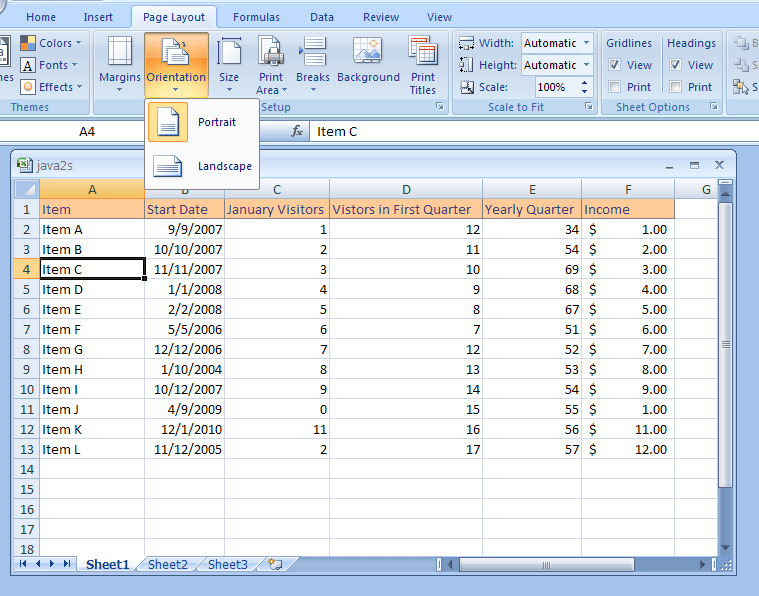Expand the Width Automatic dropdown

tap(585, 43)
